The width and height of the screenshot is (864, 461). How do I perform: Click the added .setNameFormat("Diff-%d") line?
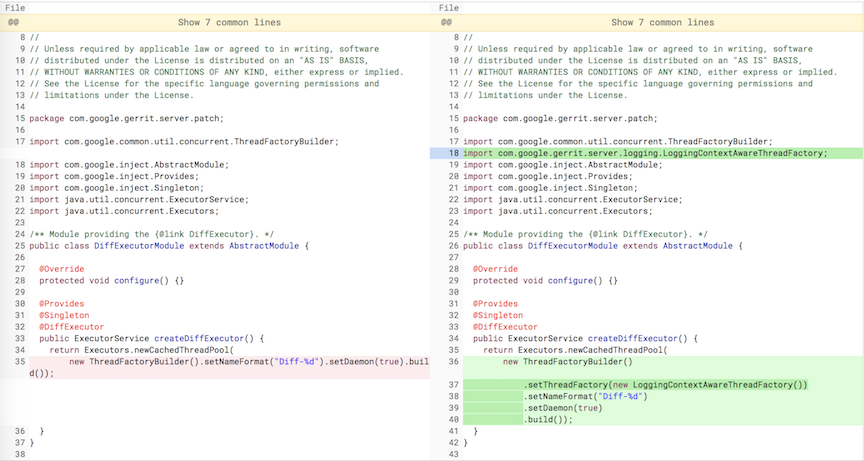tap(585, 396)
